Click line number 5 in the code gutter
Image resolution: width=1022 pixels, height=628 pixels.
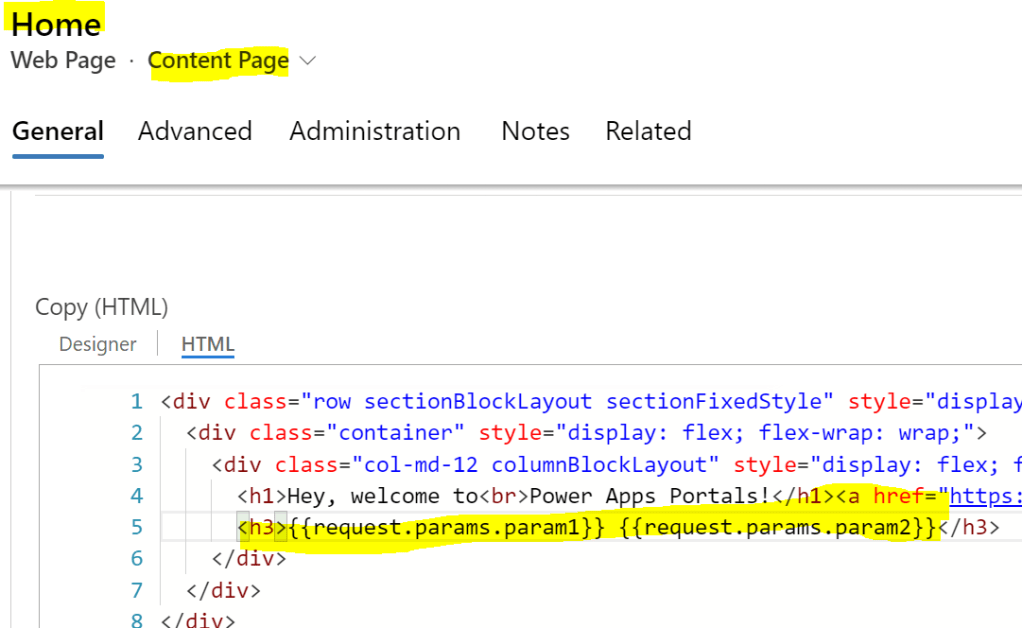(x=136, y=527)
